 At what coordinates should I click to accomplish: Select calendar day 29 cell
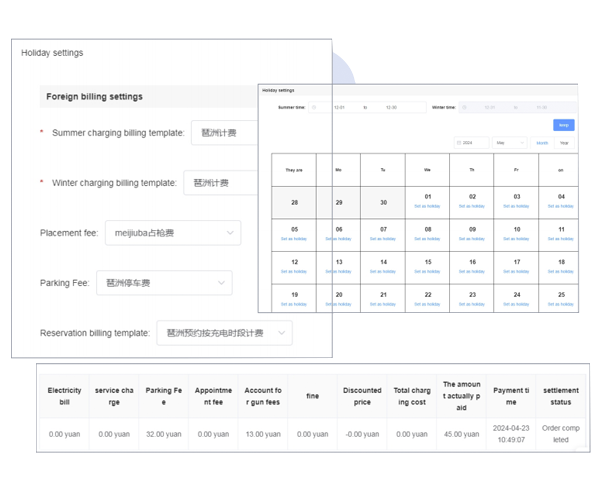(x=339, y=202)
